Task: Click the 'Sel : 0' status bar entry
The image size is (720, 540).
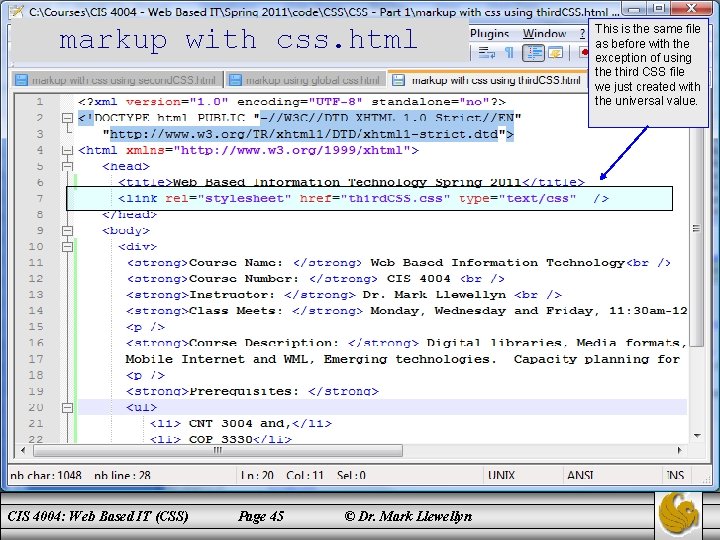Action: (x=351, y=475)
